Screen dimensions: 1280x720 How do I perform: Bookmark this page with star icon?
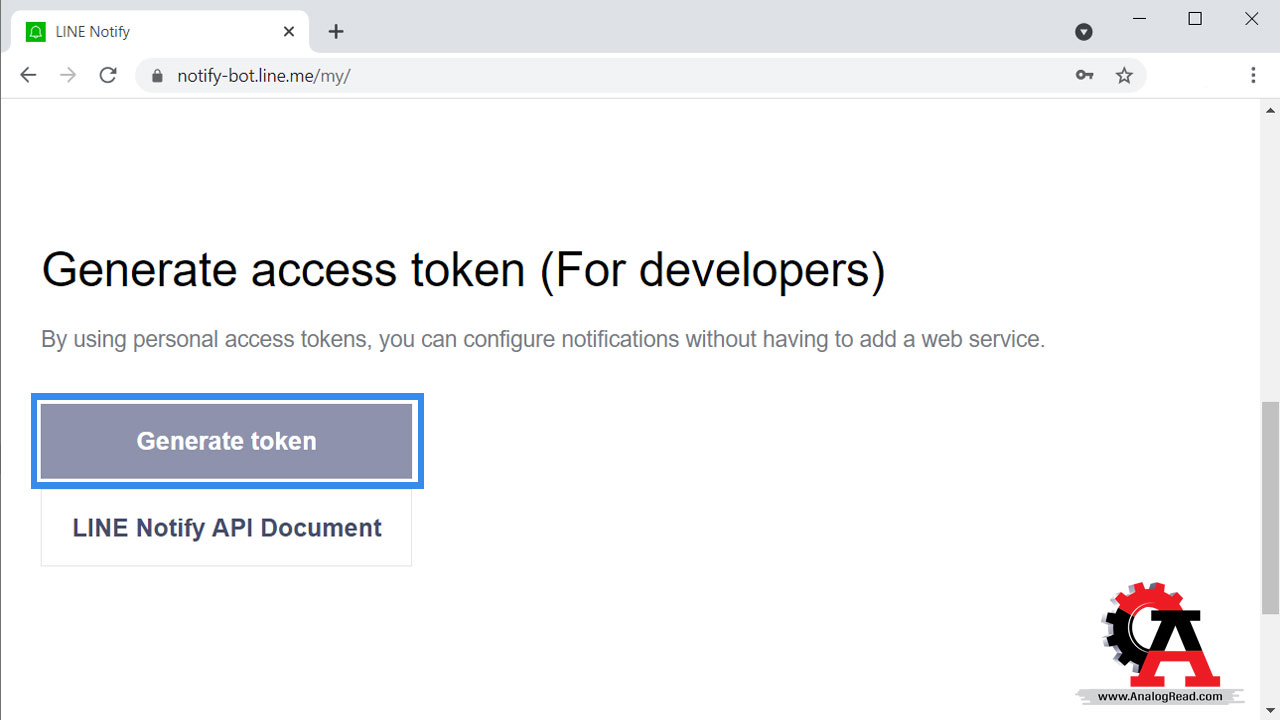pos(1124,75)
